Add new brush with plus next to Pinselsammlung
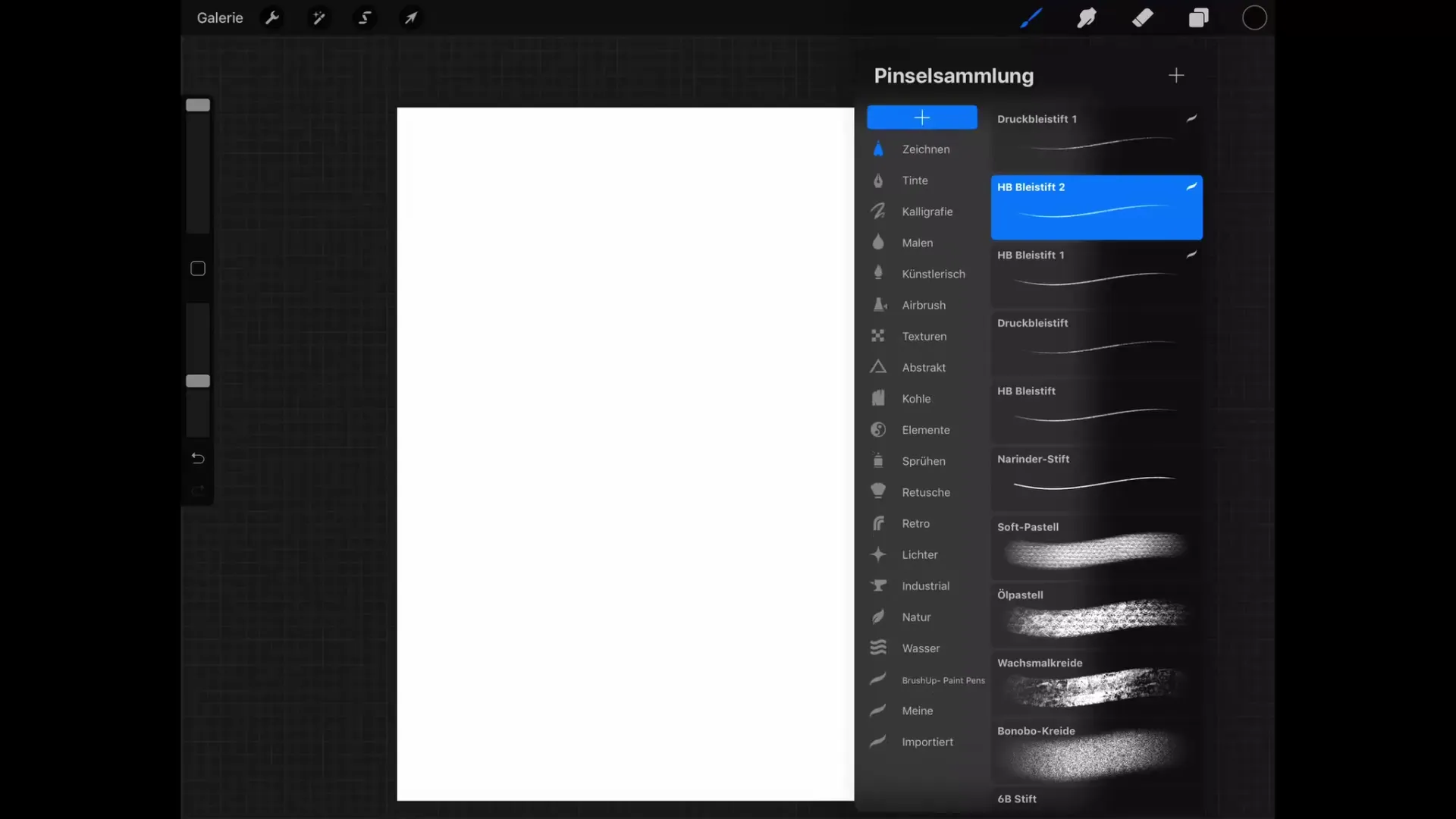Image resolution: width=1456 pixels, height=819 pixels. [x=1176, y=75]
